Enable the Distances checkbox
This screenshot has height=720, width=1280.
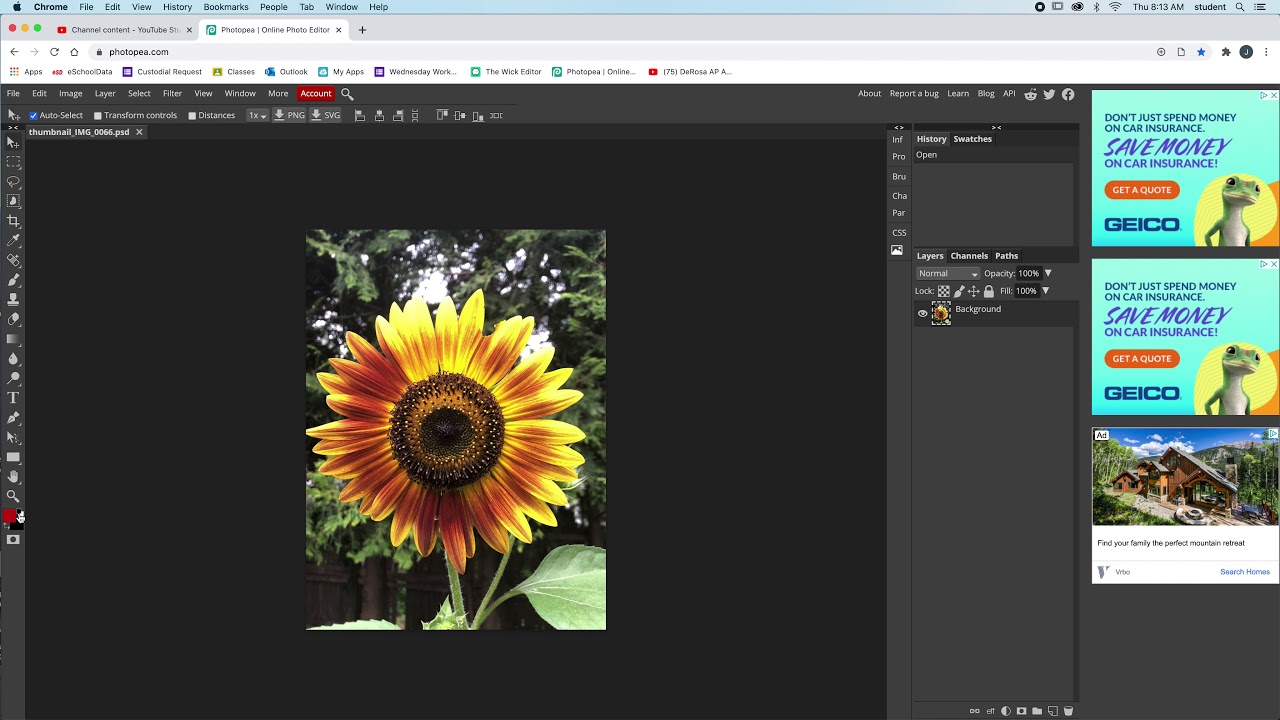click(192, 116)
